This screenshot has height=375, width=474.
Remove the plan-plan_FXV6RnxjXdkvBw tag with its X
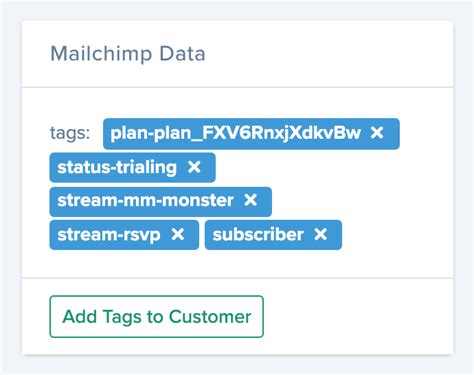pyautogui.click(x=377, y=133)
